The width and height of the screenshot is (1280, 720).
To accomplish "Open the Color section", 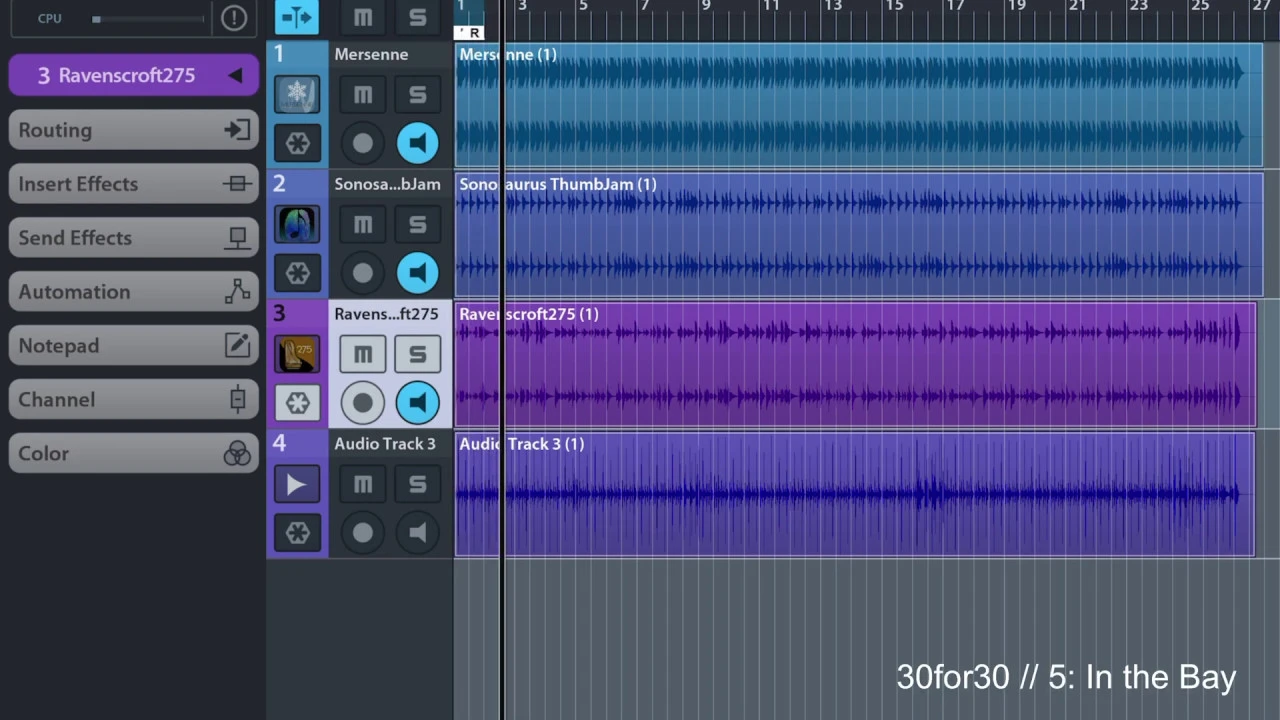I will (x=133, y=454).
